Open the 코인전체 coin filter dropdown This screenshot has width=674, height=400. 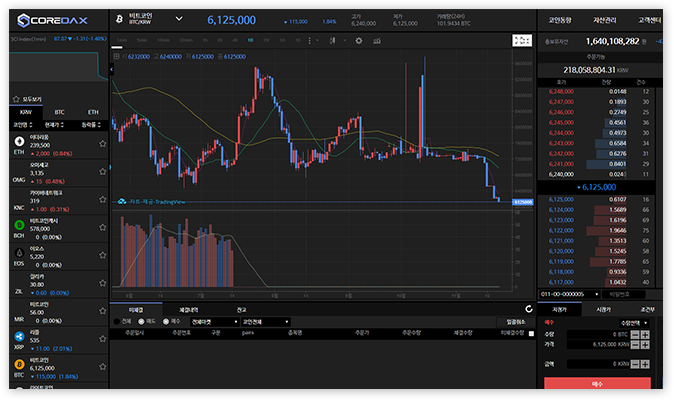click(x=261, y=321)
